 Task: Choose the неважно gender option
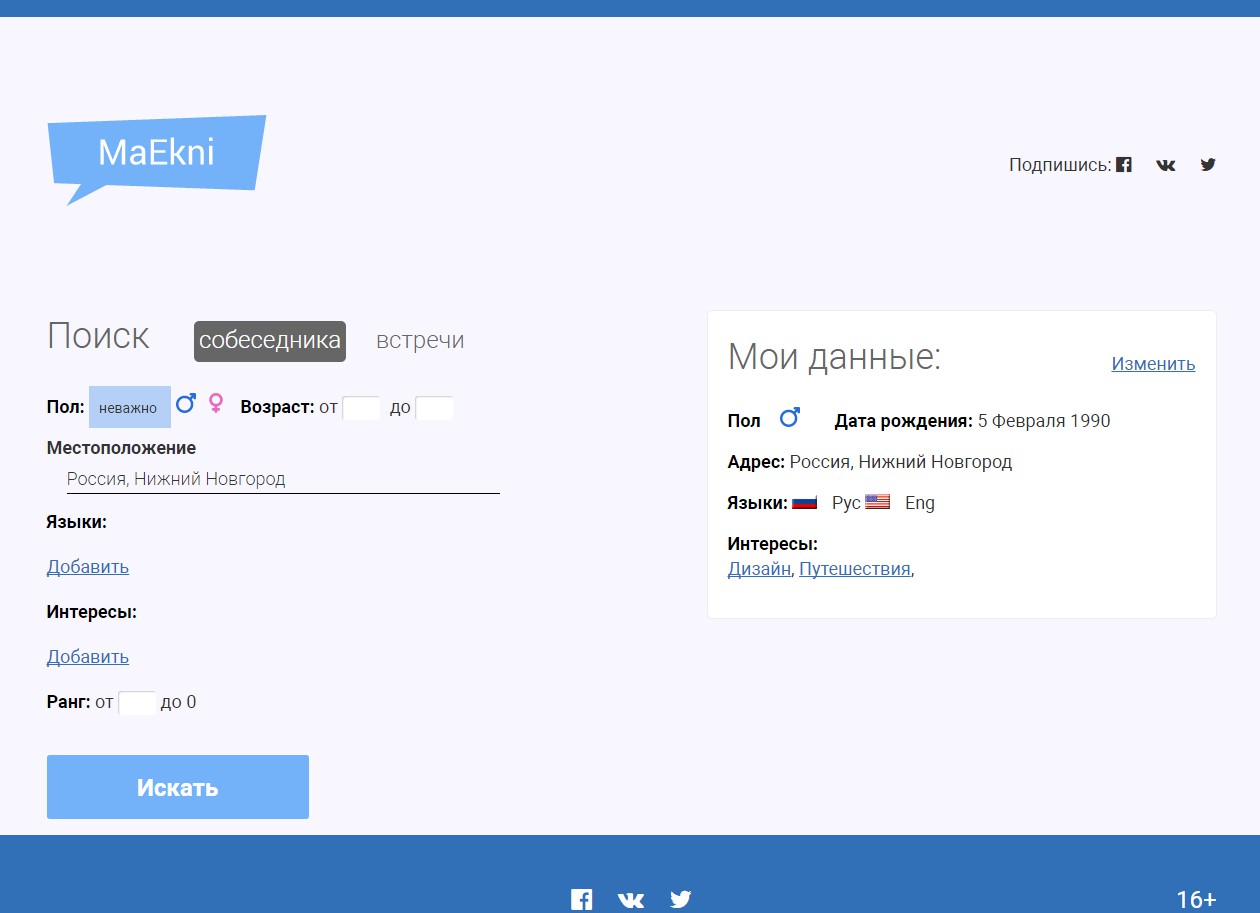click(130, 407)
